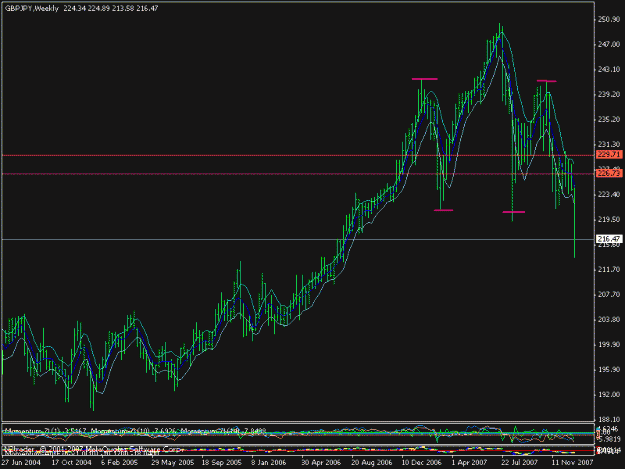Click the 203.80 price axis label
The height and width of the screenshot is (469, 625).
pyautogui.click(x=609, y=320)
